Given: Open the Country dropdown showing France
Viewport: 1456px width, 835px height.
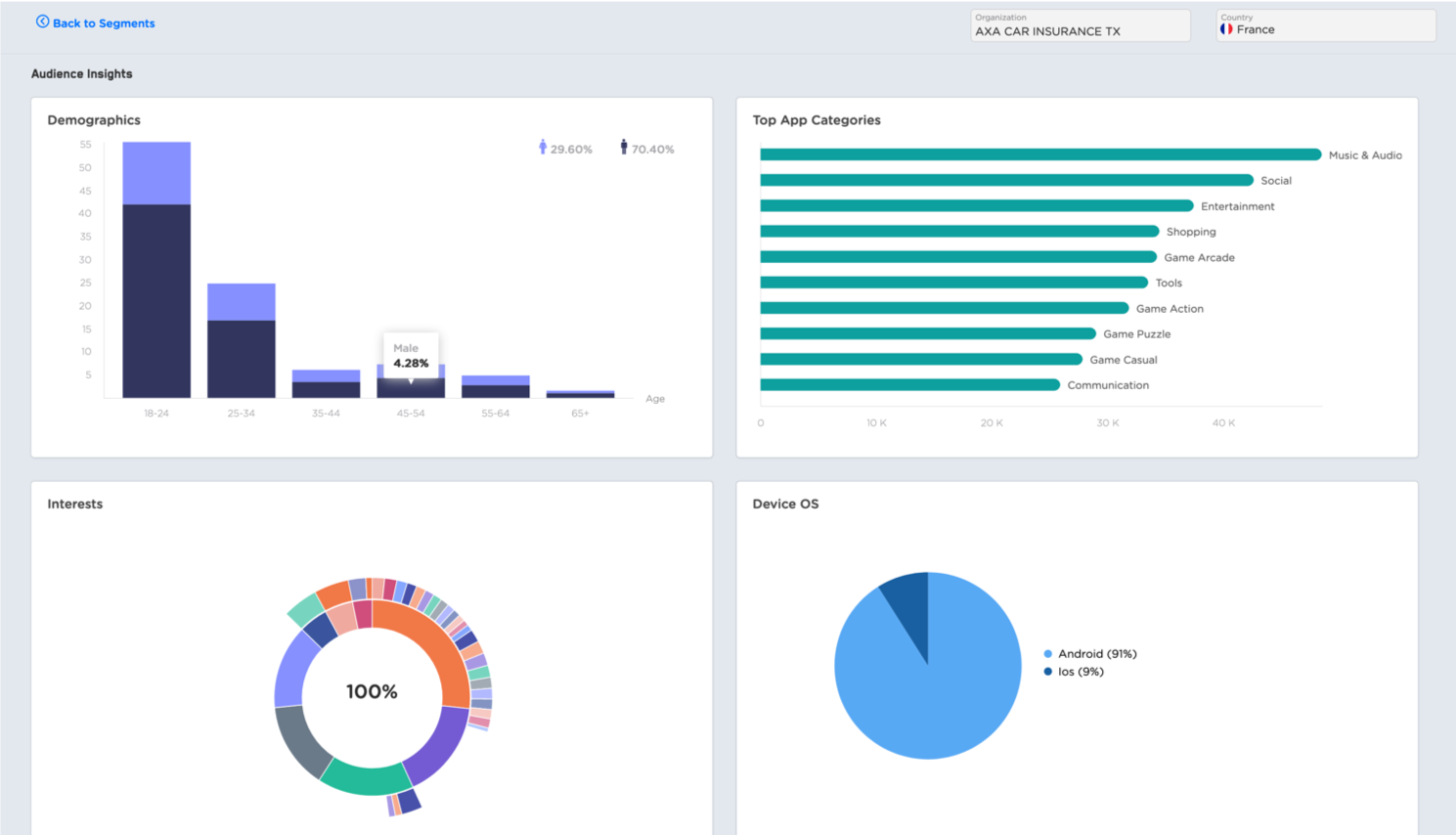Looking at the screenshot, I should click(x=1326, y=25).
